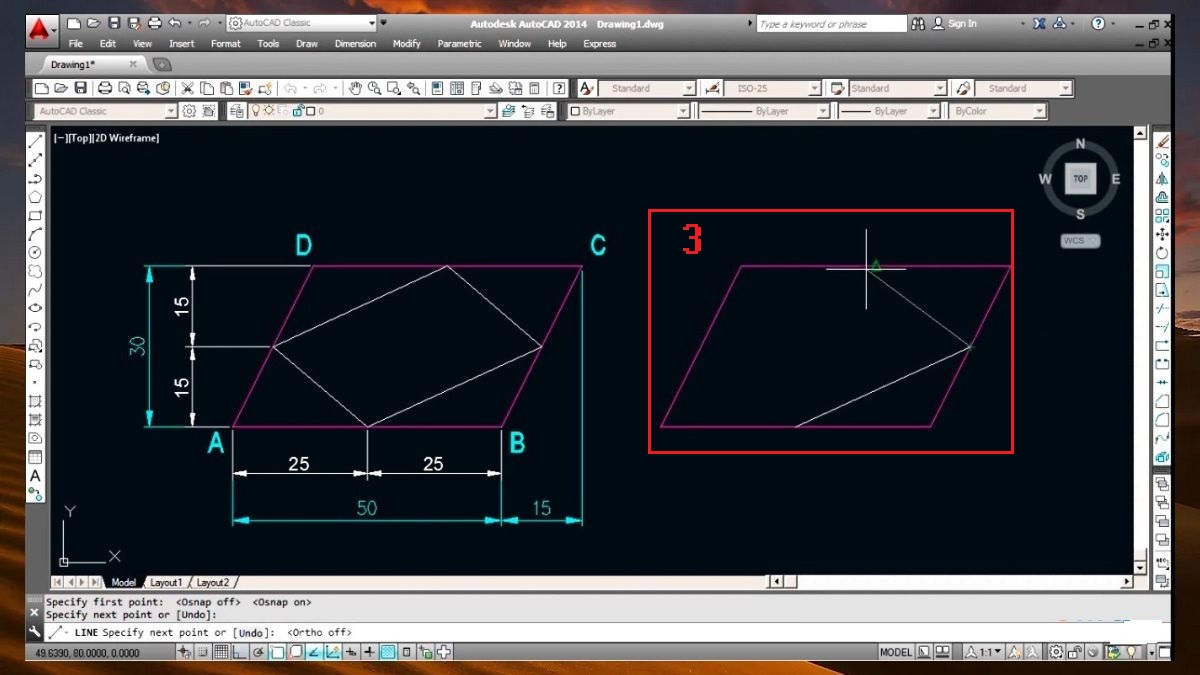Open the layer list dropdown showing 0
This screenshot has height=675, width=1200.
[x=490, y=111]
